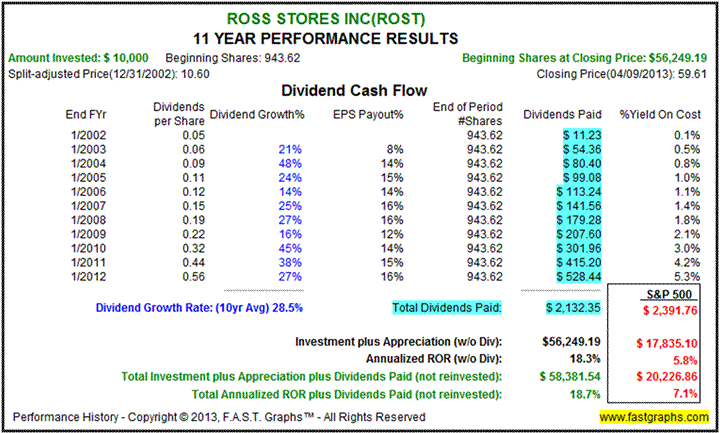Select dividend per share 0.05 for 1/2002
Image resolution: width=720 pixels, height=433 pixels.
coord(194,135)
